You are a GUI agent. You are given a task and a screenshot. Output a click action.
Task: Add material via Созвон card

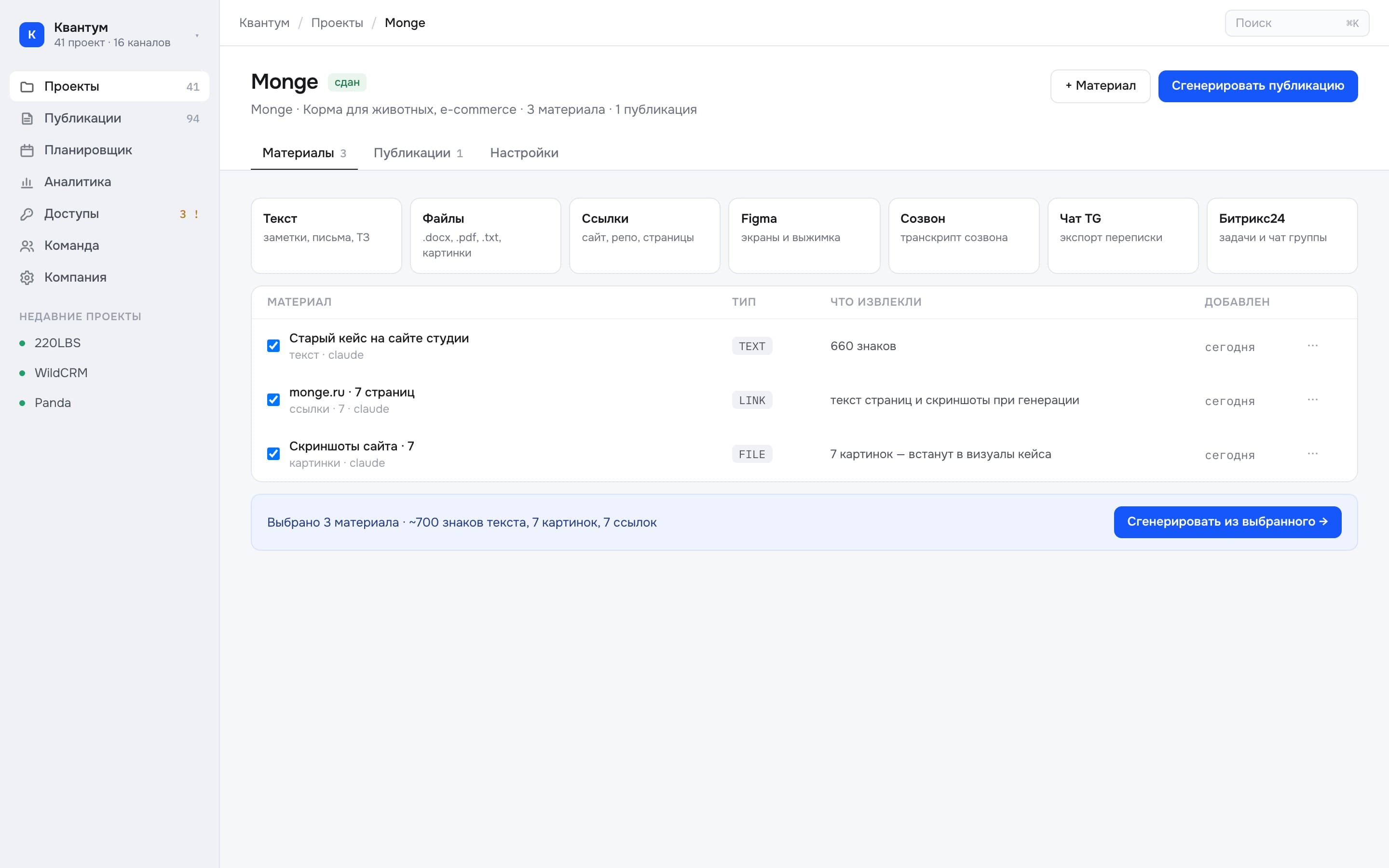[x=964, y=236]
